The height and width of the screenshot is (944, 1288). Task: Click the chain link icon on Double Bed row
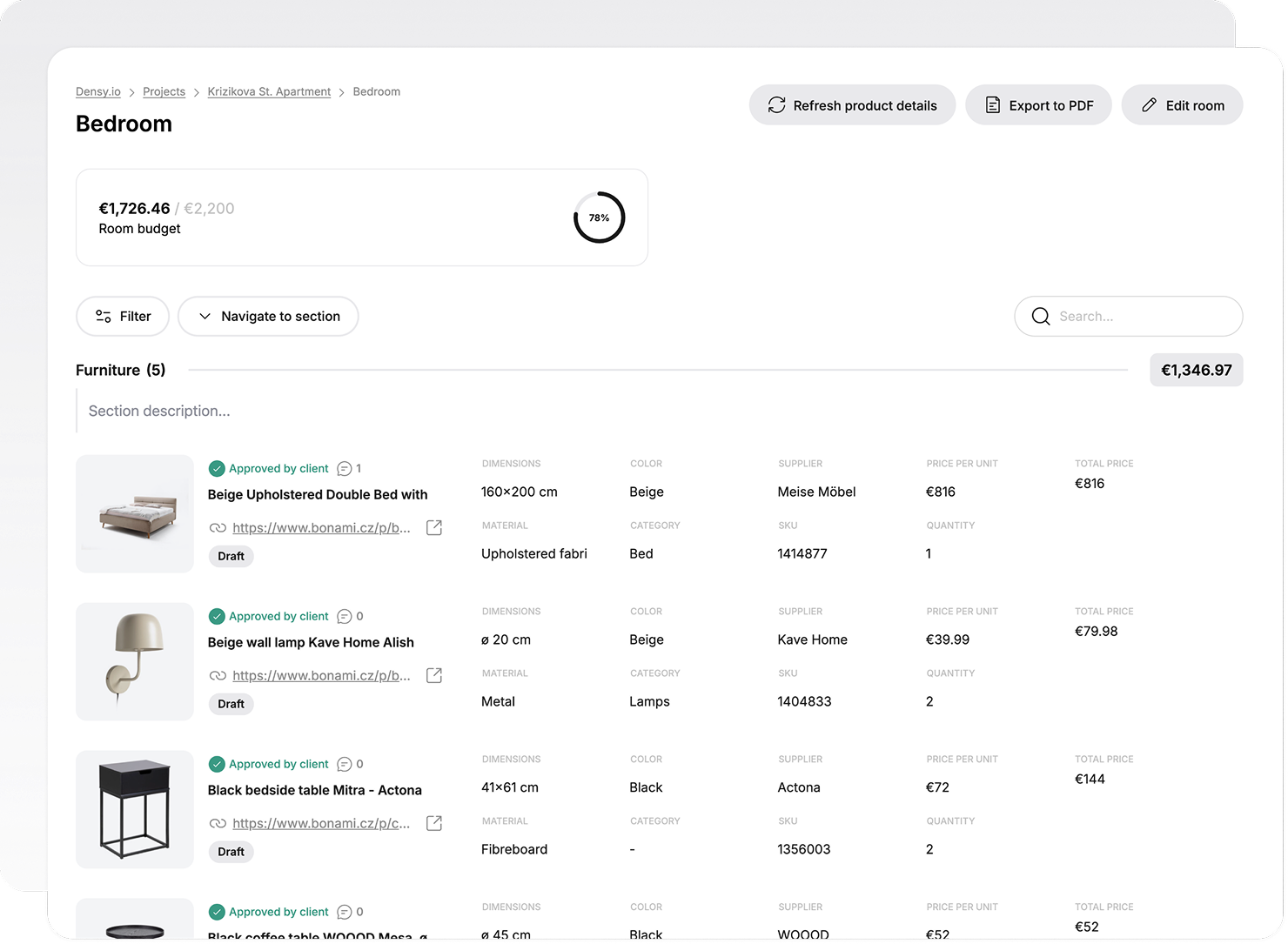(x=218, y=528)
